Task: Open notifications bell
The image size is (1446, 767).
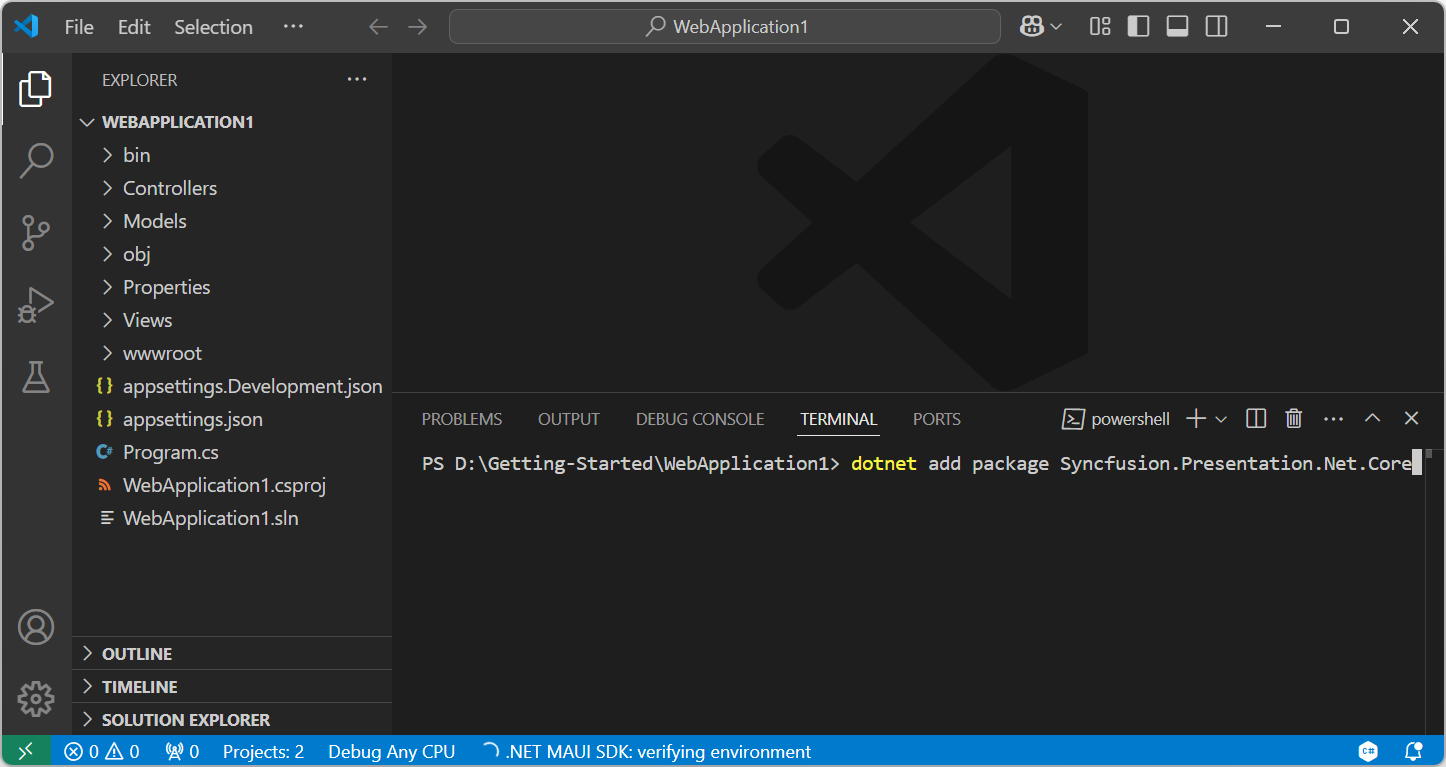Action: (1414, 751)
